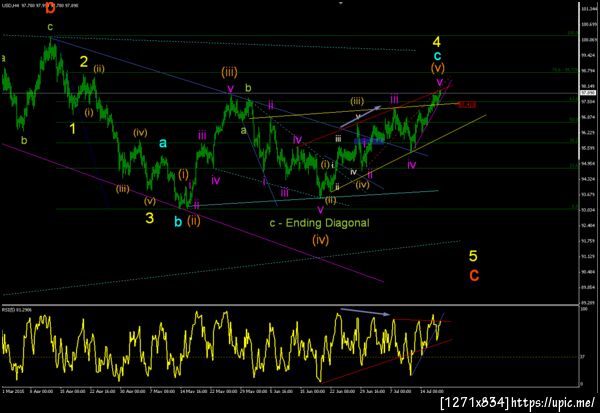
Task: Select the blue highlighted rectangle on the chart
Action: pyautogui.click(x=368, y=141)
